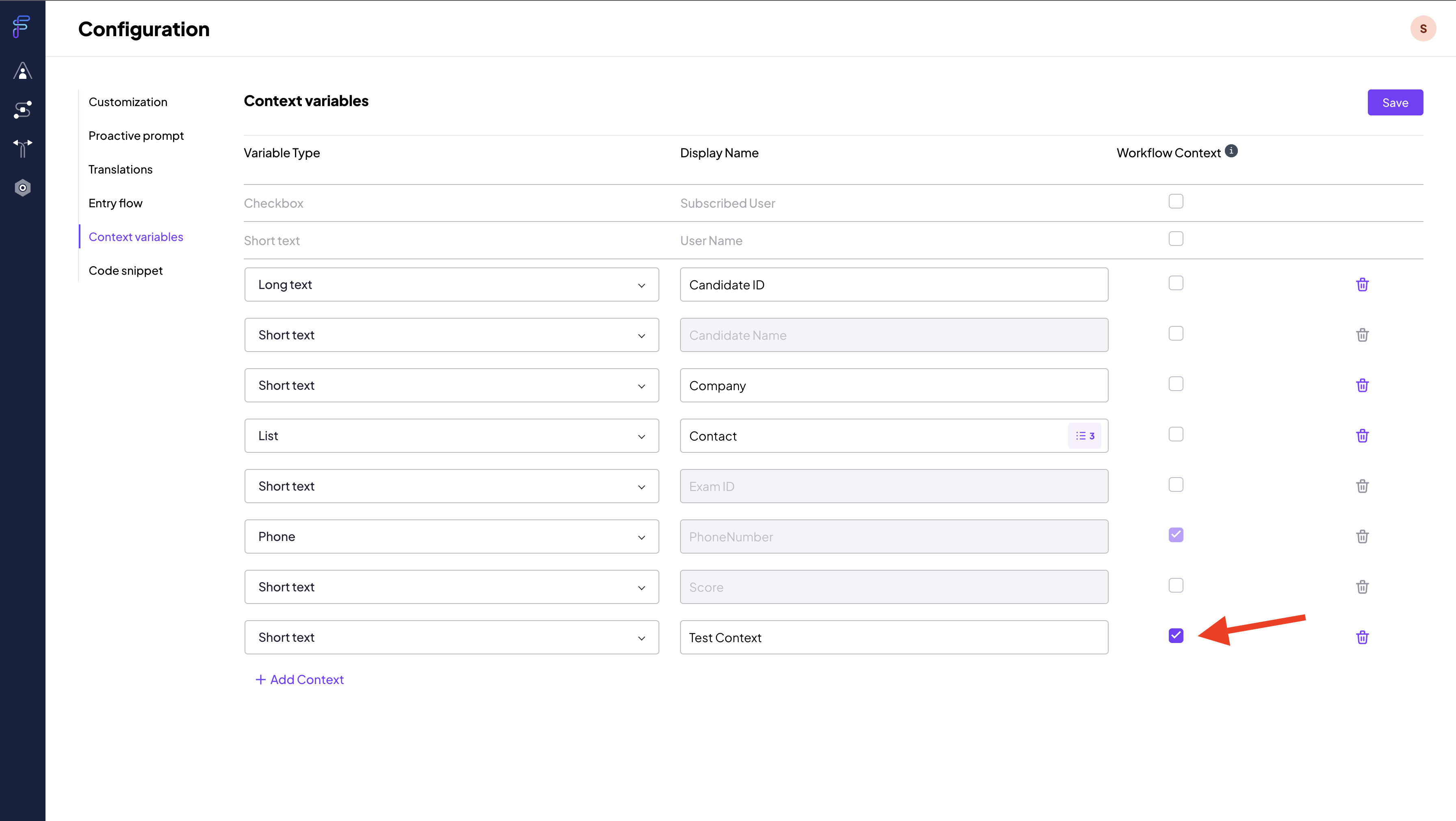Go to Customization settings
Viewport: 1456px width, 821px height.
pos(128,102)
